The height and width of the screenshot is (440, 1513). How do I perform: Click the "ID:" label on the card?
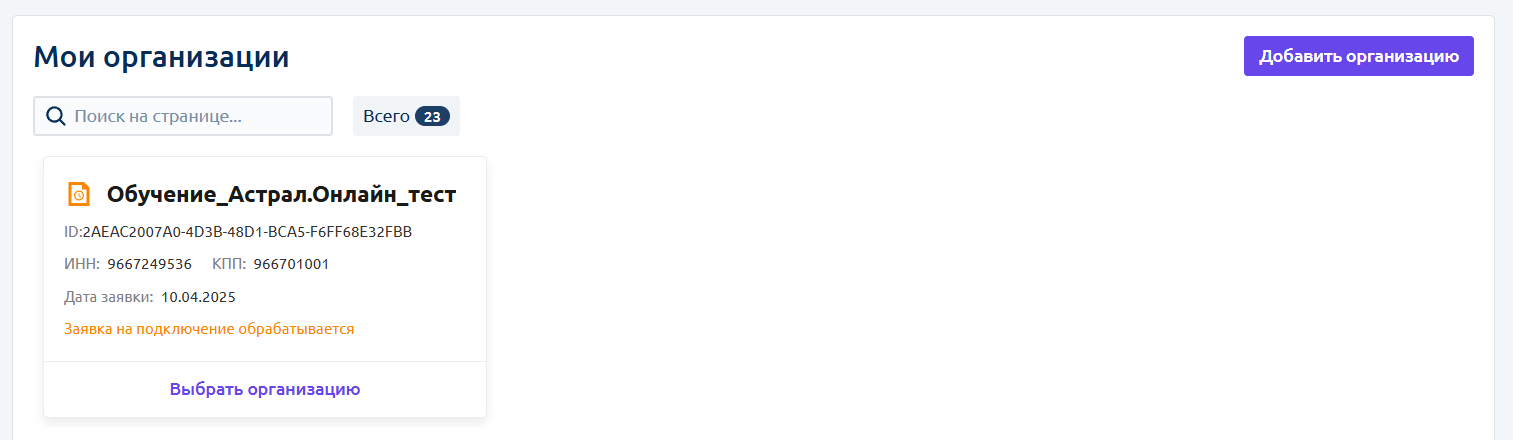[x=73, y=232]
